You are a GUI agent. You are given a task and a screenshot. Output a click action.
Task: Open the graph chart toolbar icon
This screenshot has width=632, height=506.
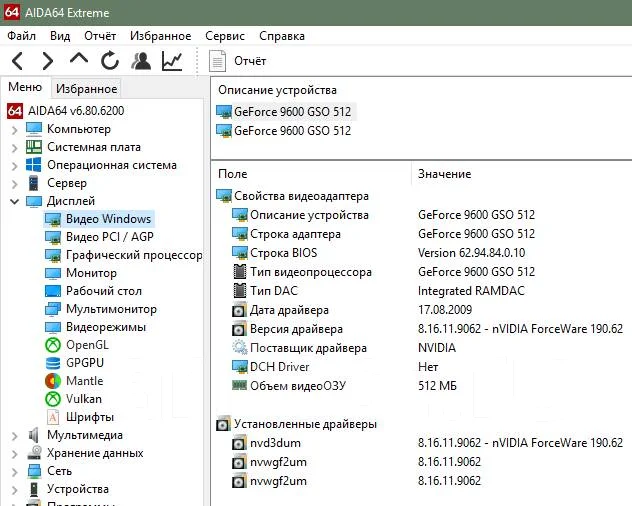click(x=172, y=61)
